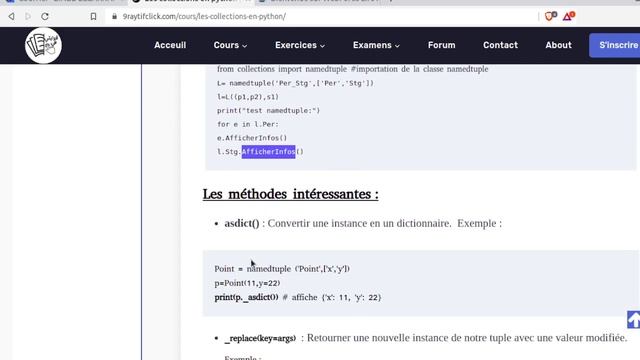This screenshot has width=640, height=360.
Task: Click the Point = namedtuple line
Action: tap(282, 269)
